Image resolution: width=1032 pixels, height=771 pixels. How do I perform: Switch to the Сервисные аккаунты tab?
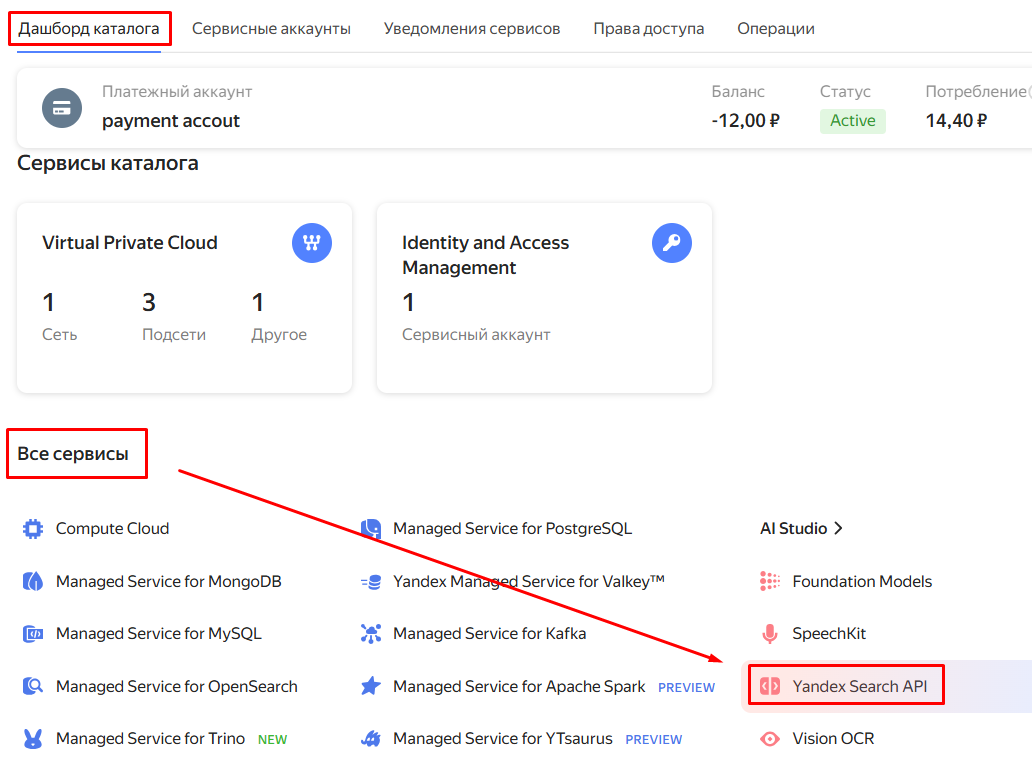[271, 29]
